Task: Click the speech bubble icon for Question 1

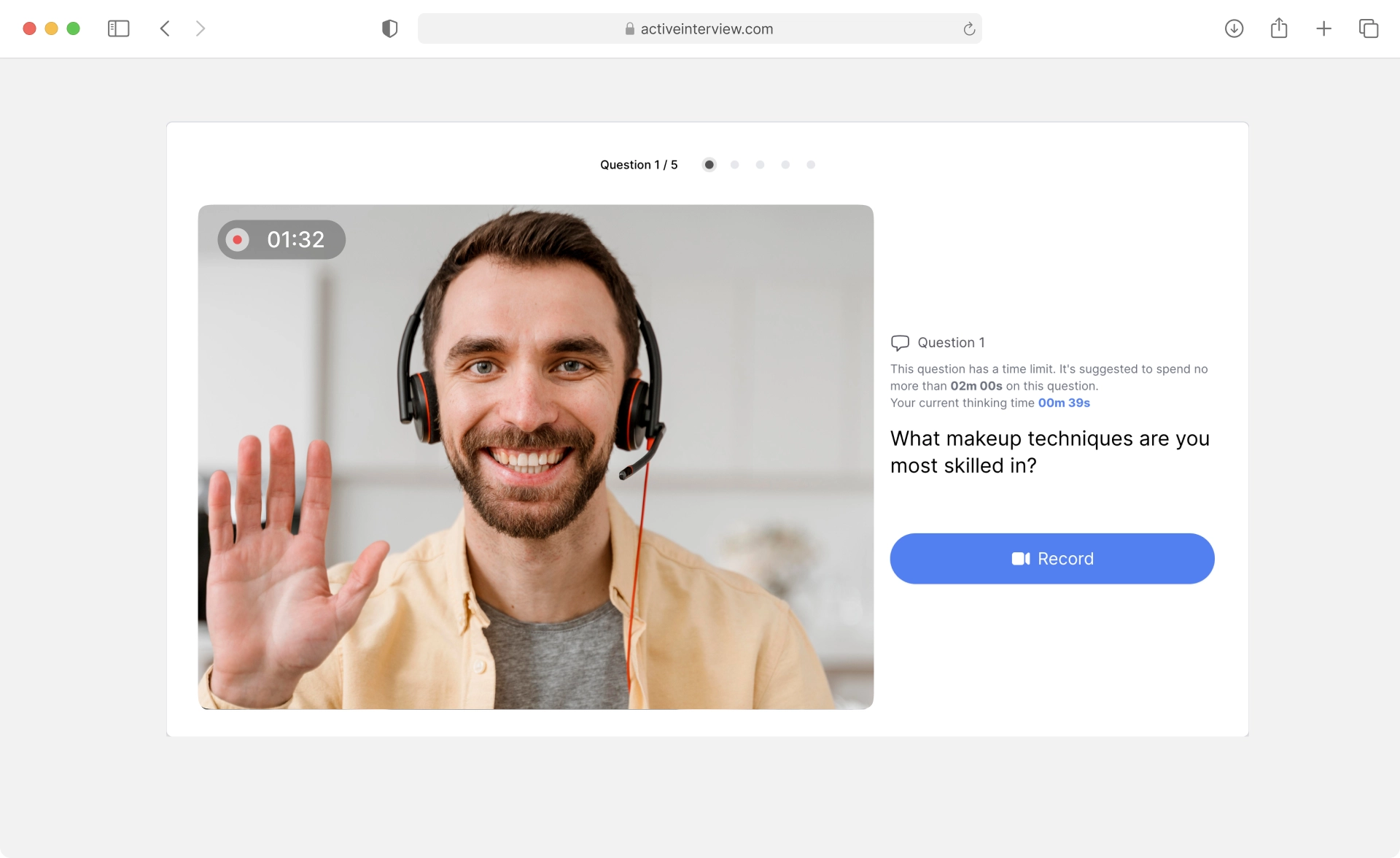Action: pos(899,342)
